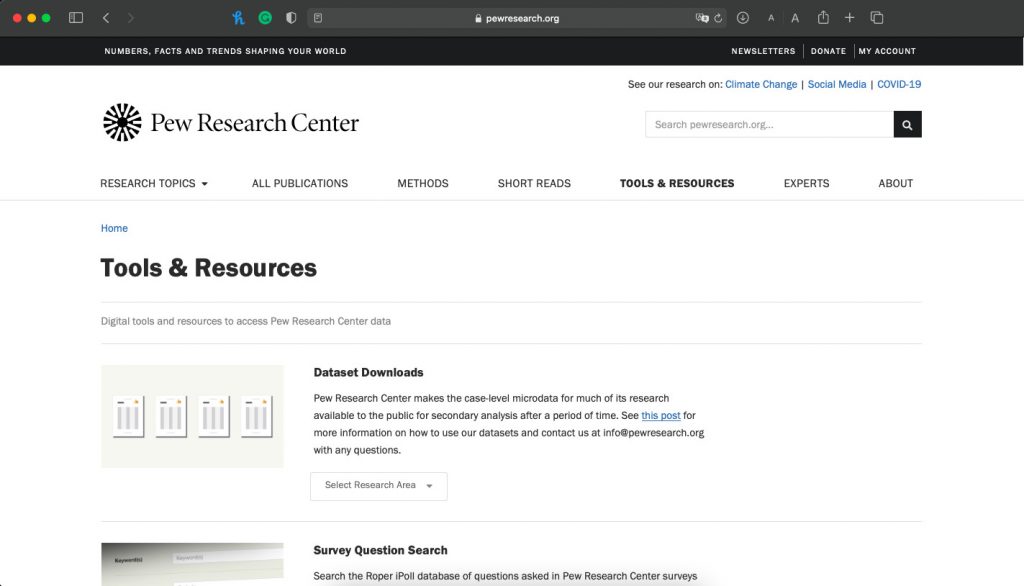The image size is (1024, 586).
Task: Open My Account link
Action: tap(887, 51)
